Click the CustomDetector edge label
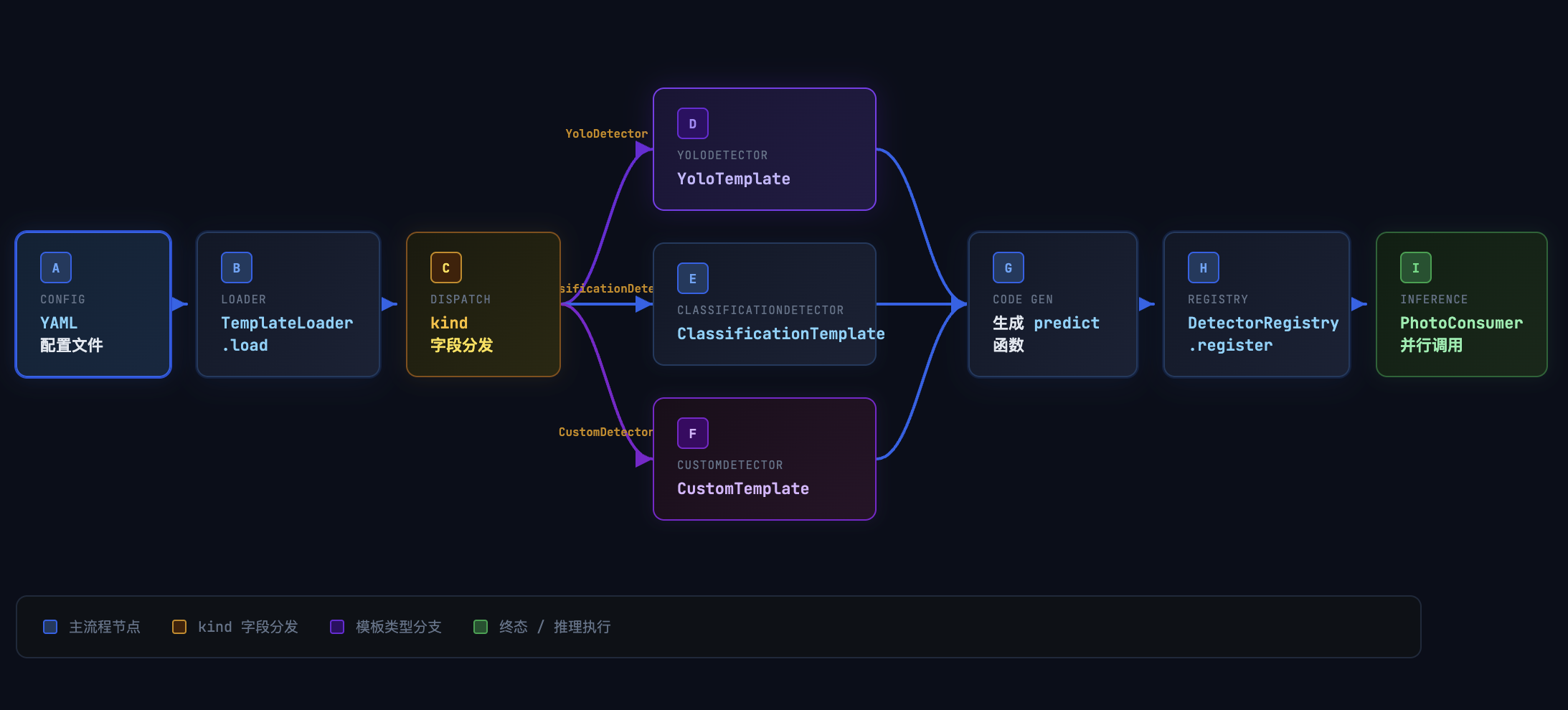The width and height of the screenshot is (1568, 710). pyautogui.click(x=606, y=432)
